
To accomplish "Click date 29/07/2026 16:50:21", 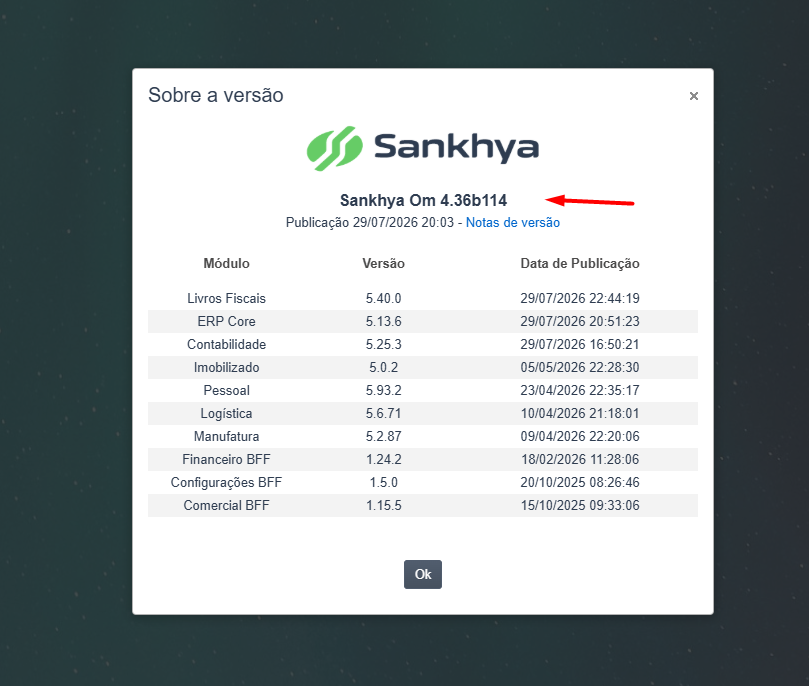I will [x=580, y=344].
